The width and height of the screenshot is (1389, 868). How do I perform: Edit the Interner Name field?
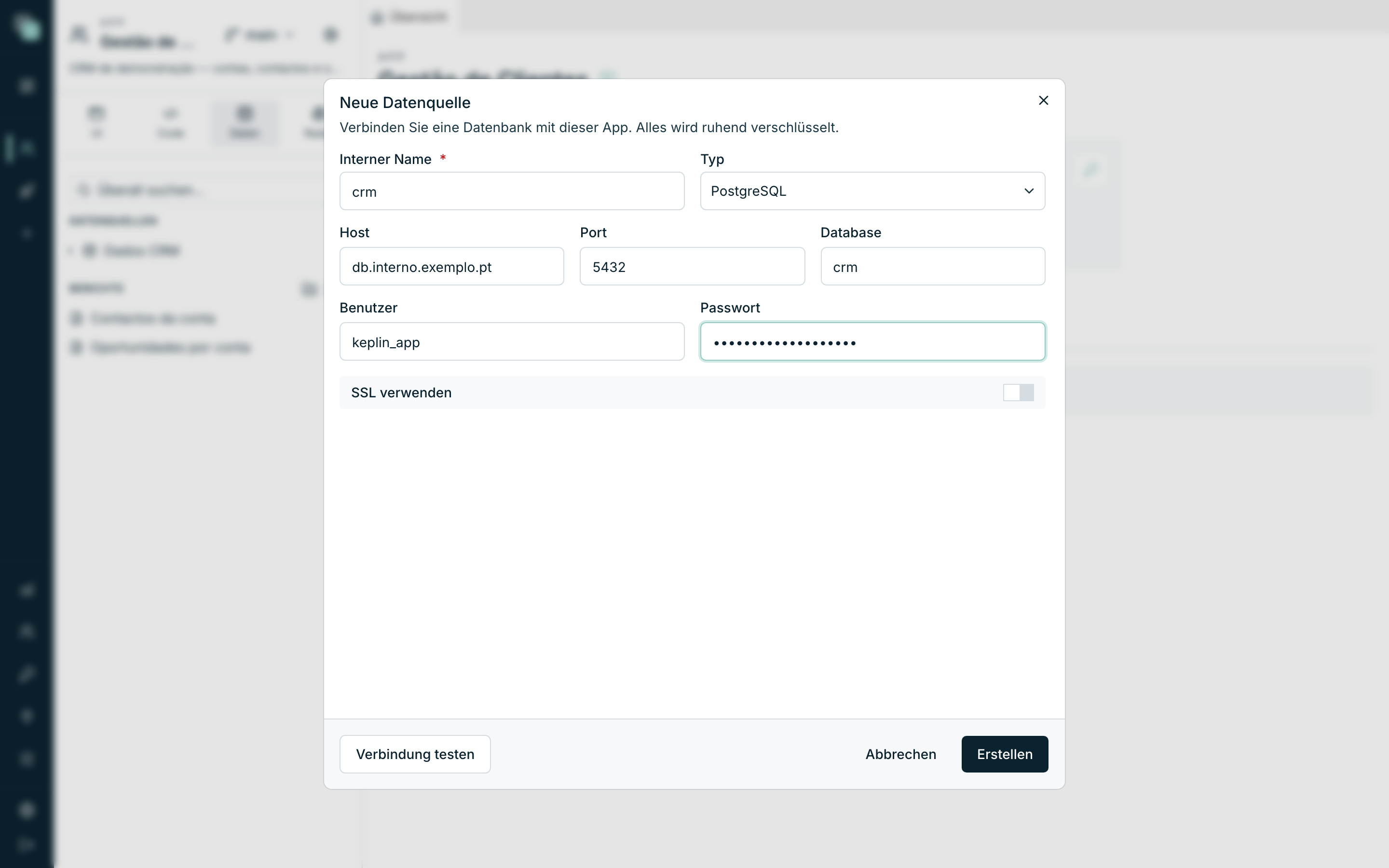tap(511, 191)
